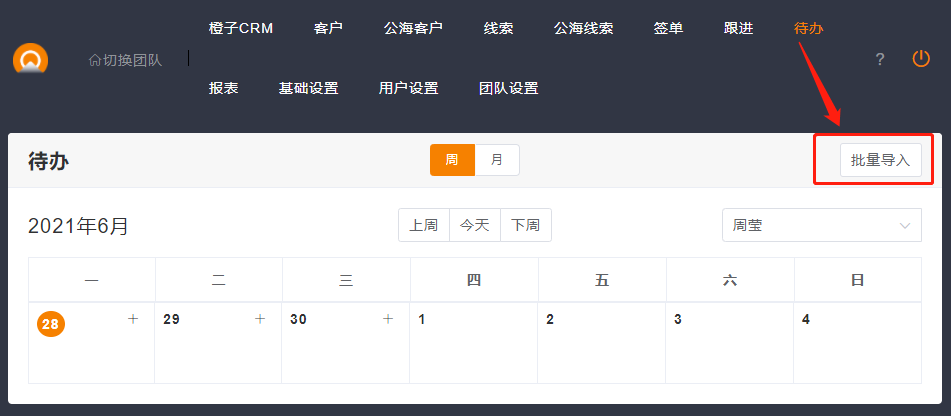
Task: Open 团队设置 team settings
Action: 509,88
